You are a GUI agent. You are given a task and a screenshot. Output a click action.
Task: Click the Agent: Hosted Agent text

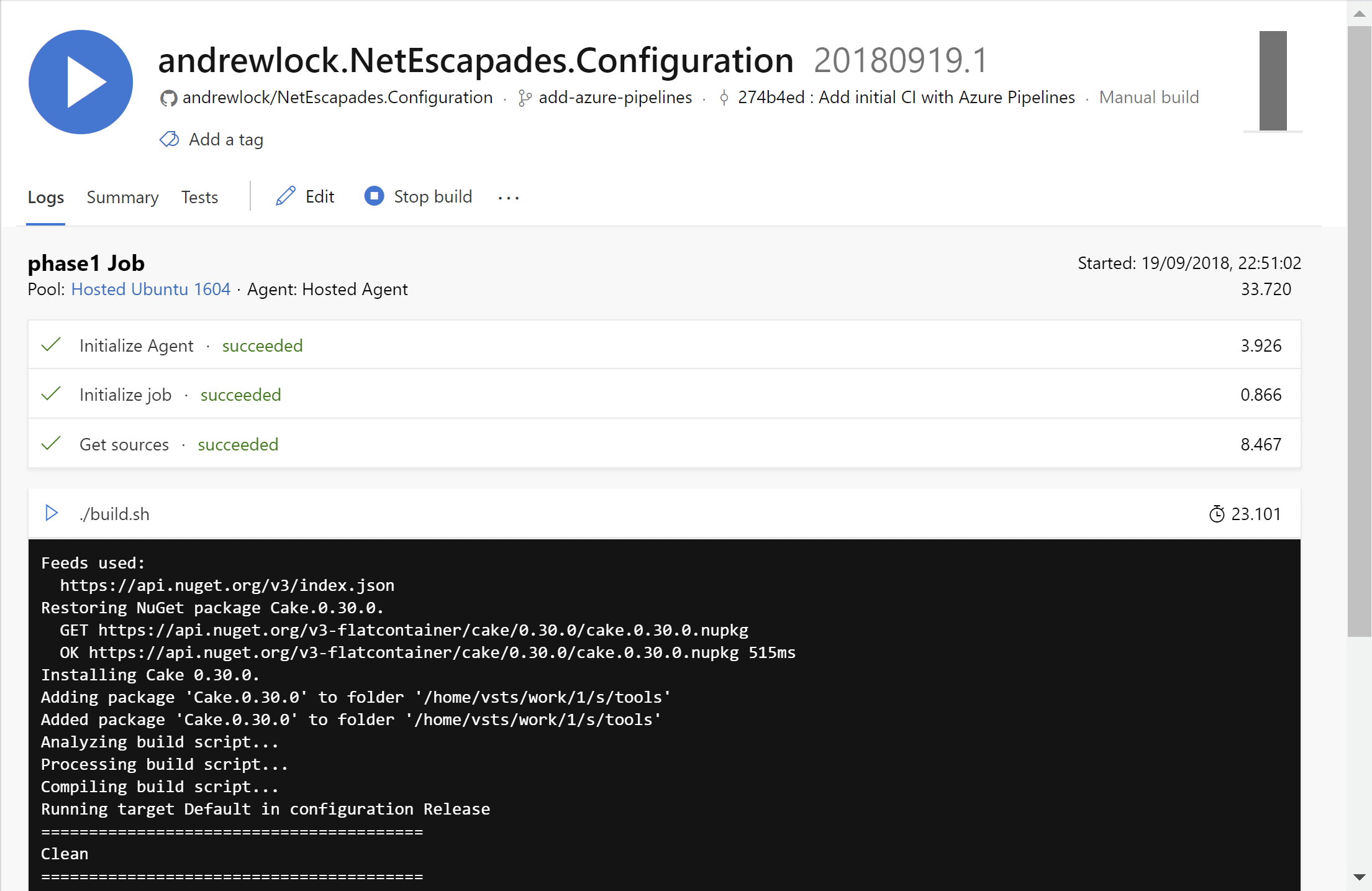click(327, 289)
